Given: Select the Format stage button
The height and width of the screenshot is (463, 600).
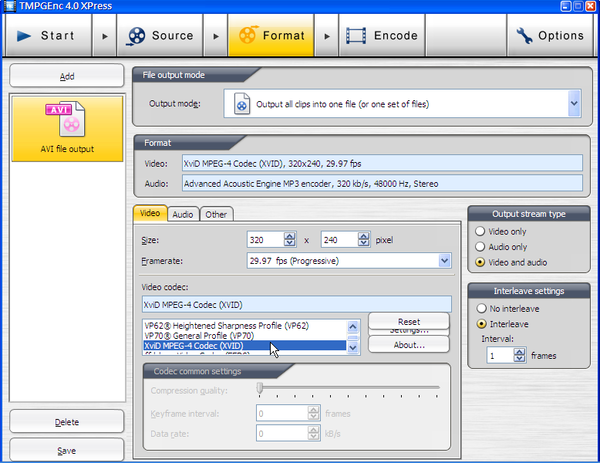Looking at the screenshot, I should coord(271,36).
